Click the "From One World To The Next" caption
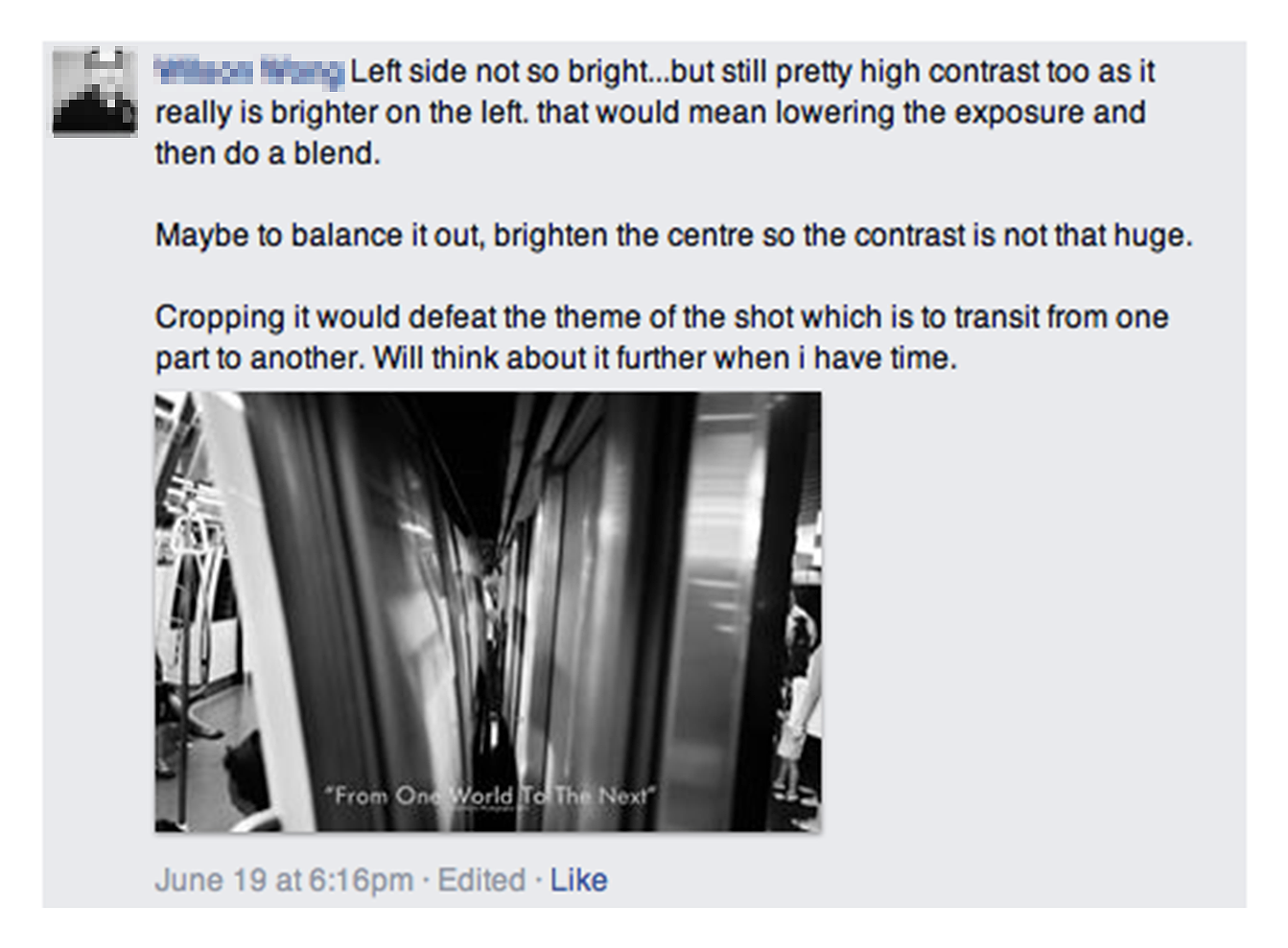Image resolution: width=1288 pixels, height=948 pixels. click(490, 797)
